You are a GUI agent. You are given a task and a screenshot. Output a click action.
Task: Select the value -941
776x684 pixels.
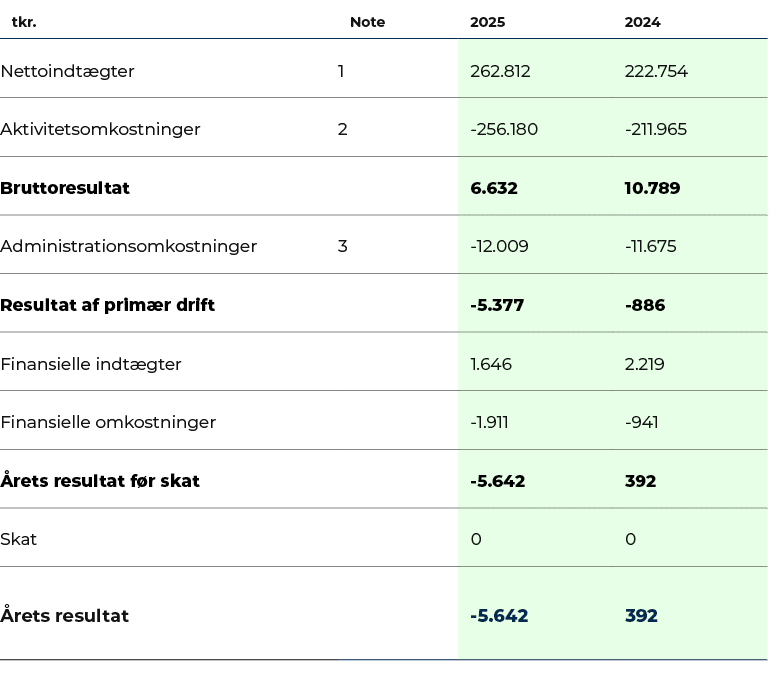(x=641, y=422)
